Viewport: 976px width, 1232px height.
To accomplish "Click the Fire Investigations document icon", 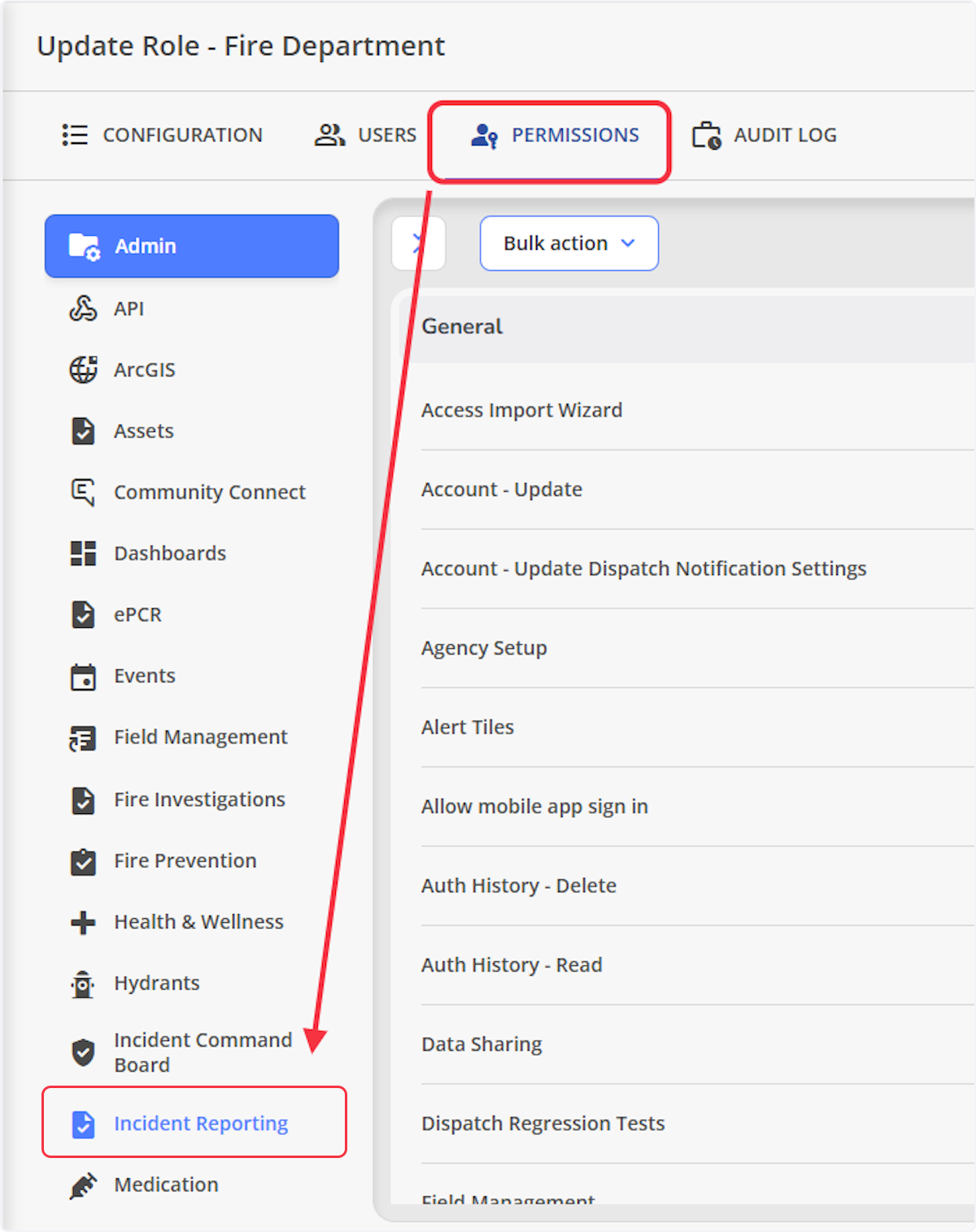I will point(83,800).
